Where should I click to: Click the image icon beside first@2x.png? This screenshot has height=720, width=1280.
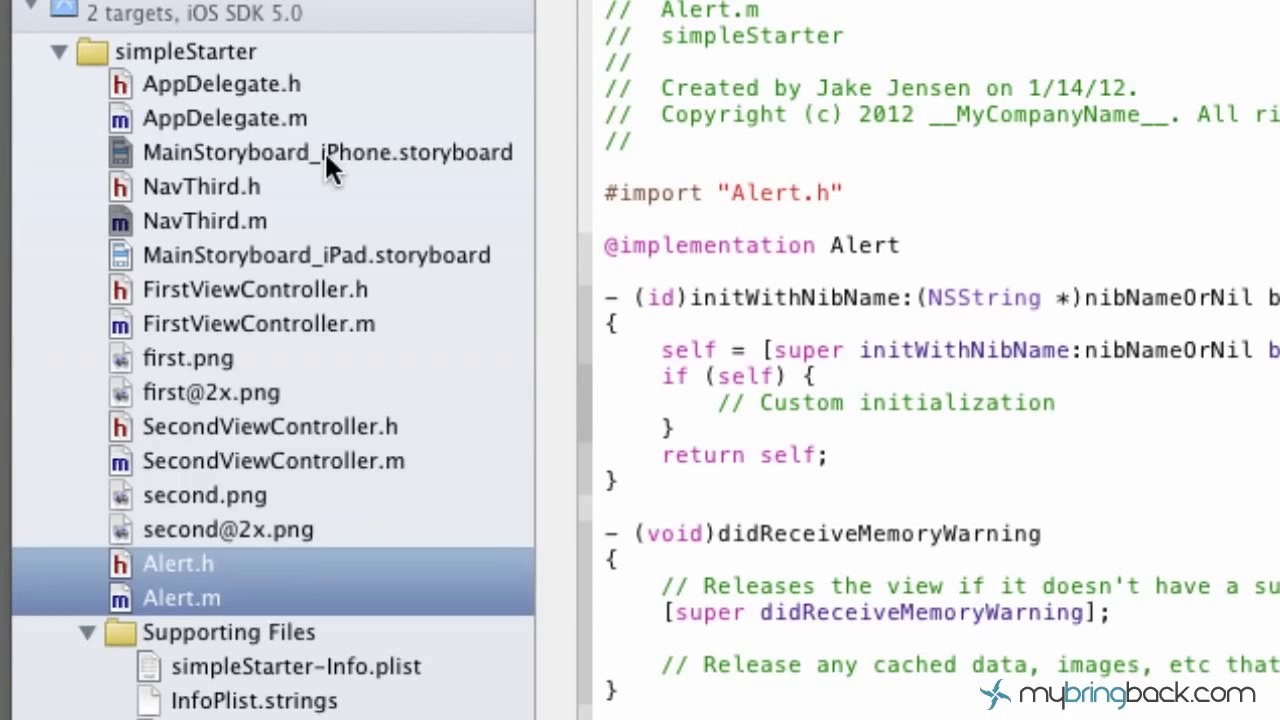point(120,393)
